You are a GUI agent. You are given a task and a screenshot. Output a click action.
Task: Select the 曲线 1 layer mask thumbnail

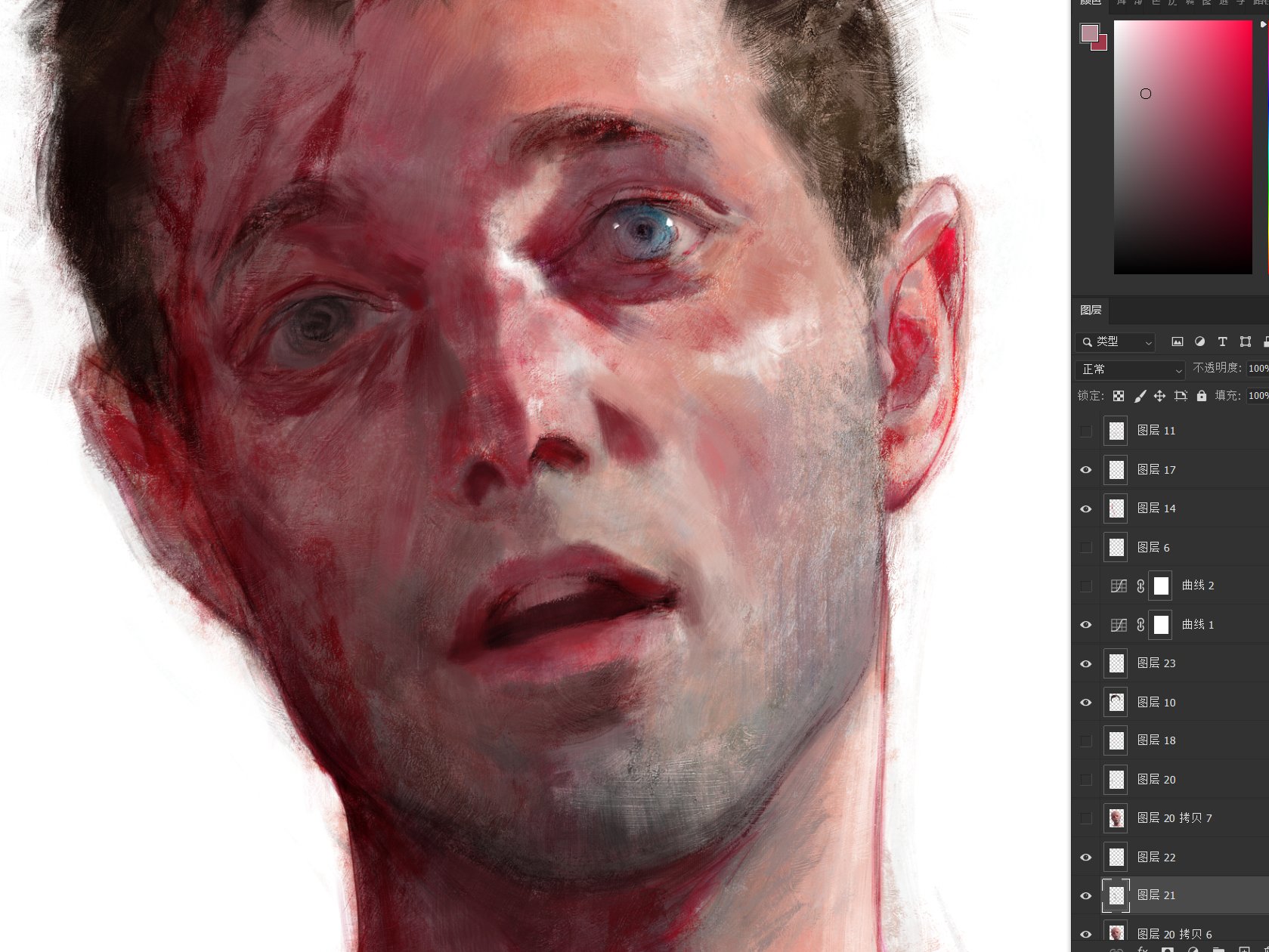1161,625
